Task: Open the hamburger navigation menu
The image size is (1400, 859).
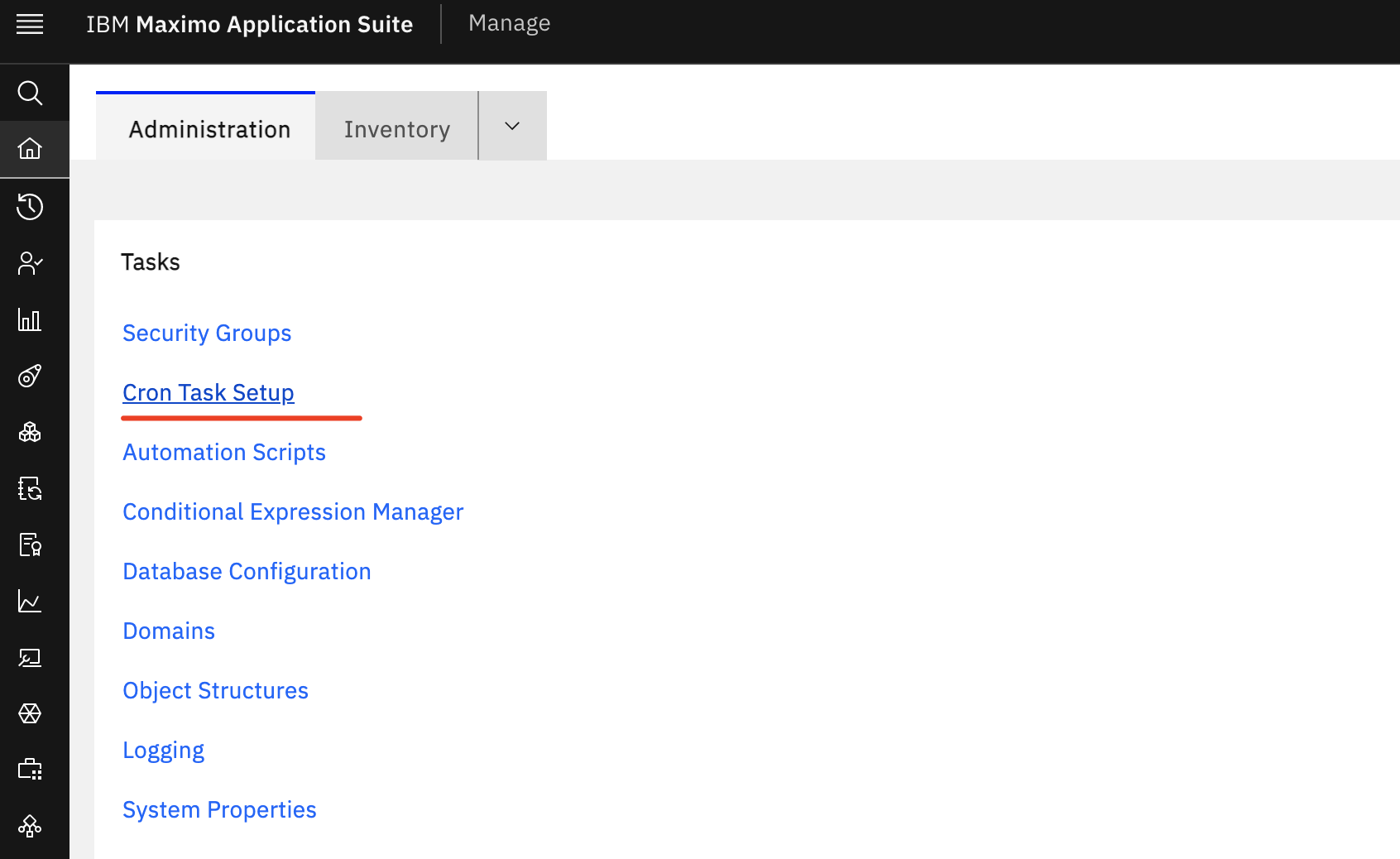Action: click(x=30, y=24)
